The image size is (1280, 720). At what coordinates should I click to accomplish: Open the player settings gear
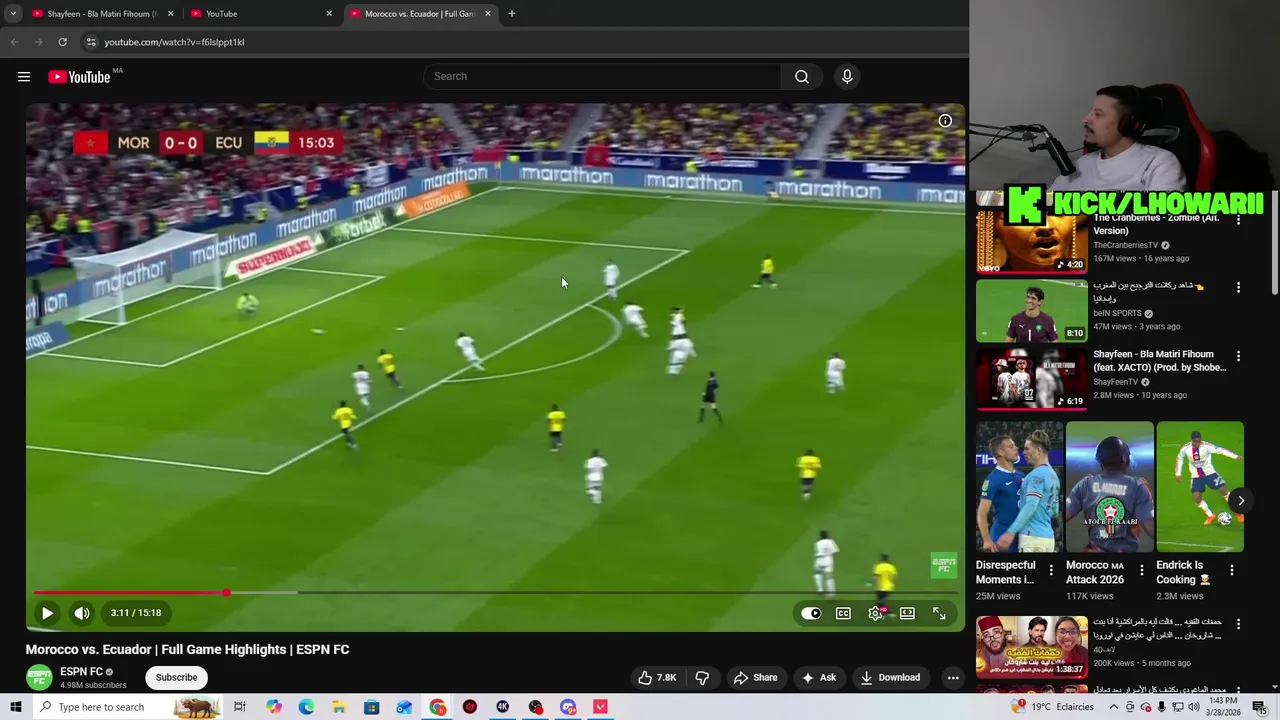click(x=875, y=613)
